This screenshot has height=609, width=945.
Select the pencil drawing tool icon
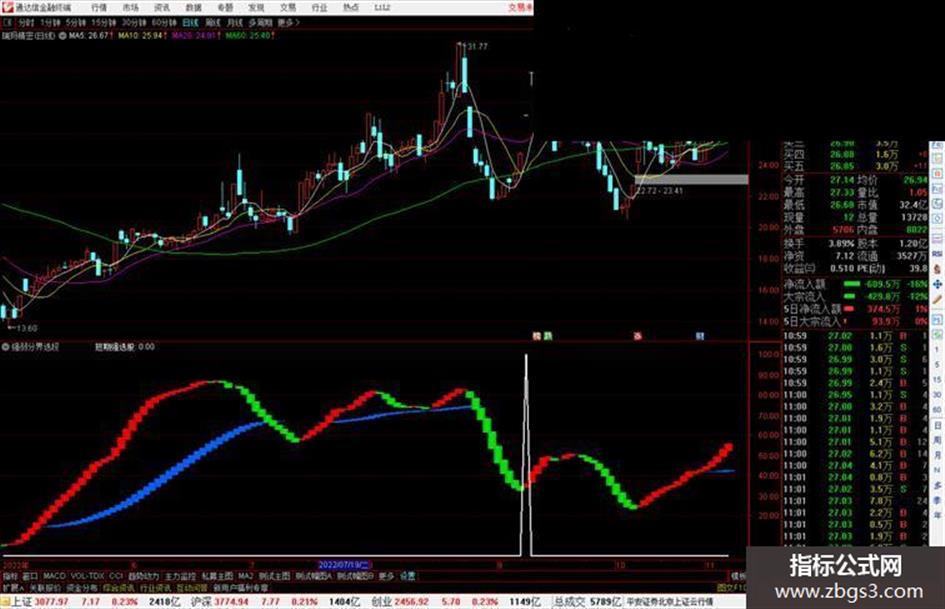(937, 299)
